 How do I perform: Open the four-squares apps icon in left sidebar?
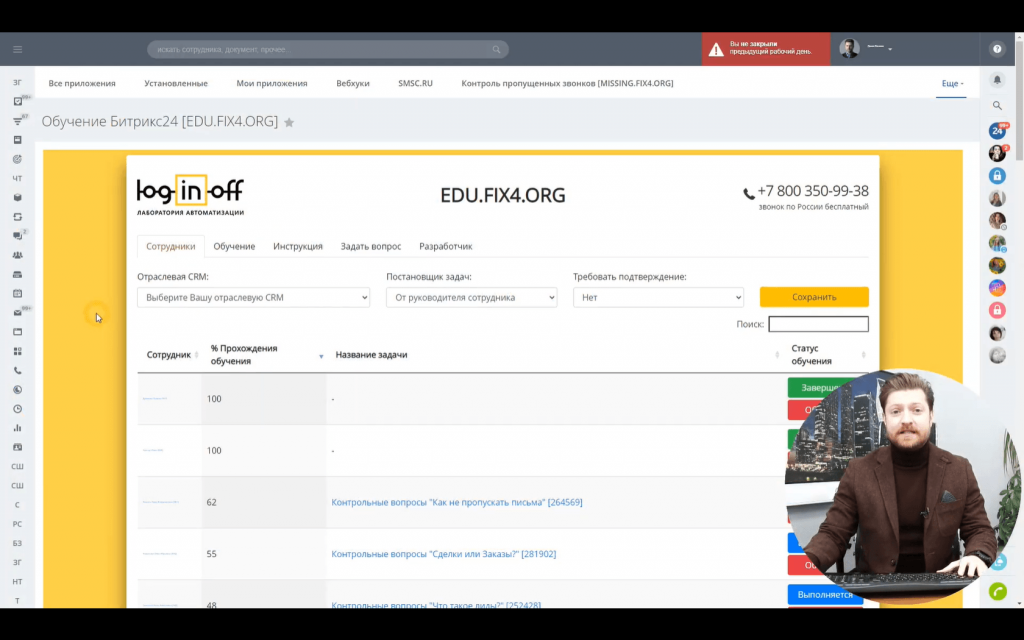click(x=18, y=351)
